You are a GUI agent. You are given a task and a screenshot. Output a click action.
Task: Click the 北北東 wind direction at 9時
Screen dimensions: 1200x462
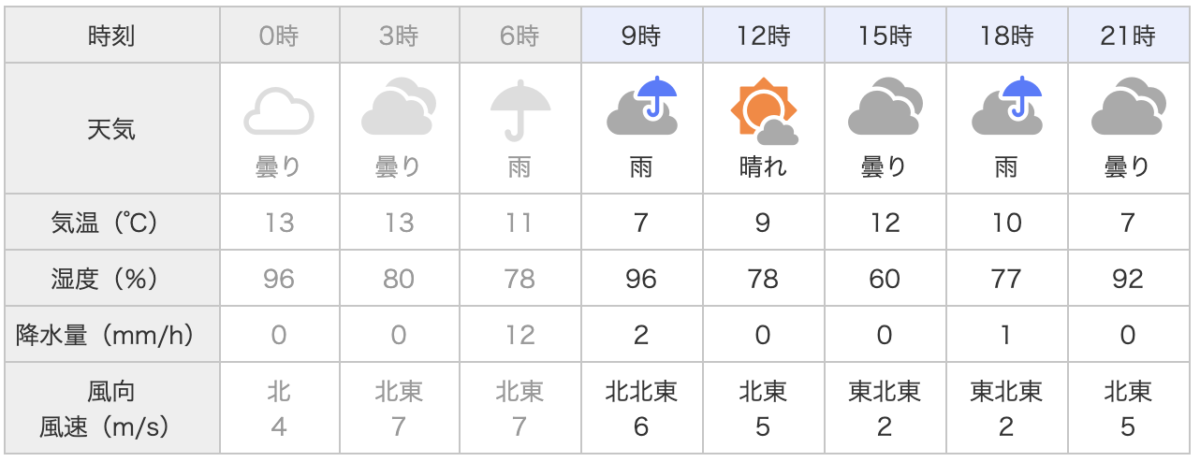[x=641, y=391]
